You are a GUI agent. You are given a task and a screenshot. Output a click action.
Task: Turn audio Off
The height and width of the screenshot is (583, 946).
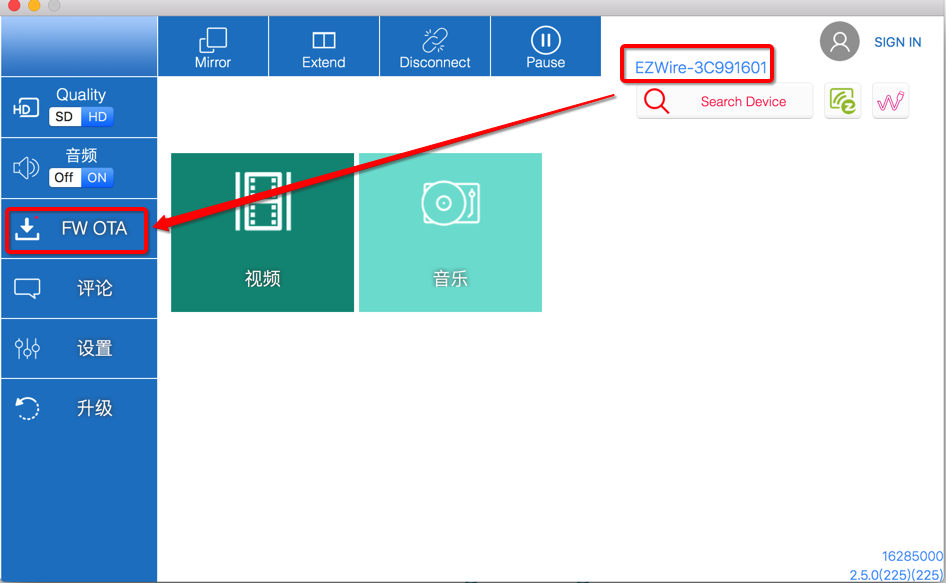pos(65,177)
